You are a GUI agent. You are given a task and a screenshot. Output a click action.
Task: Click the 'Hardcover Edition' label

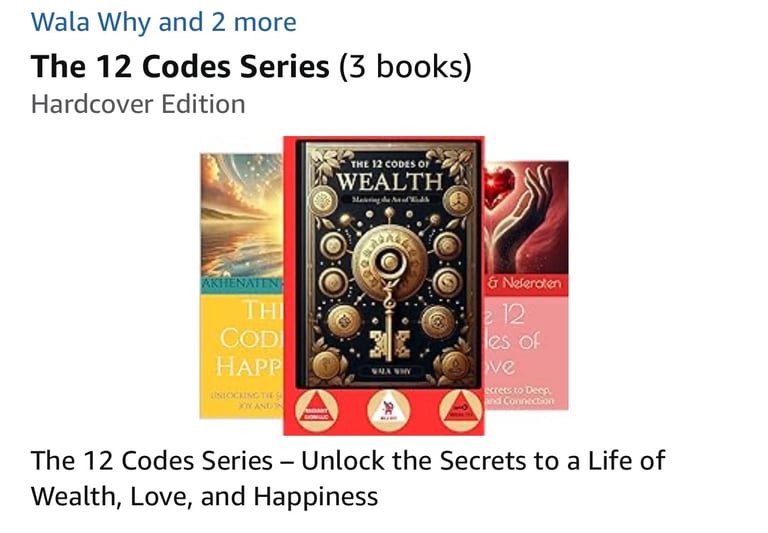pyautogui.click(x=138, y=104)
